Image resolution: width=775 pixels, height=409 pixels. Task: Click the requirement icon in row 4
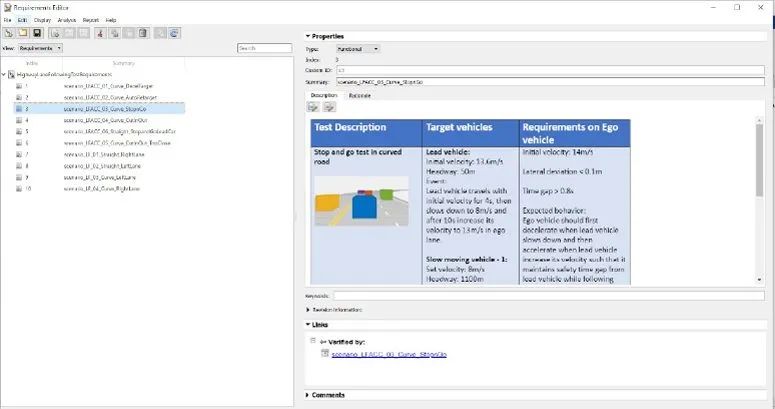[19, 120]
